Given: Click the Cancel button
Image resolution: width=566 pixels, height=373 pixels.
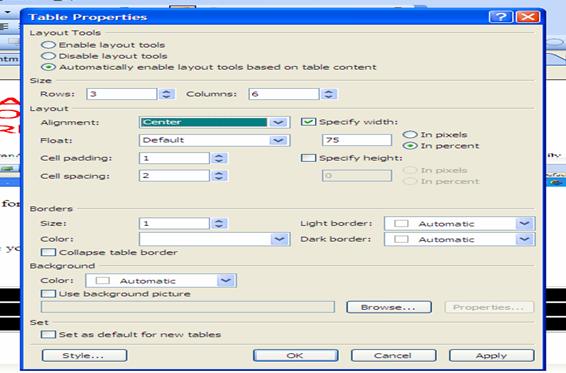Looking at the screenshot, I should pyautogui.click(x=393, y=355).
